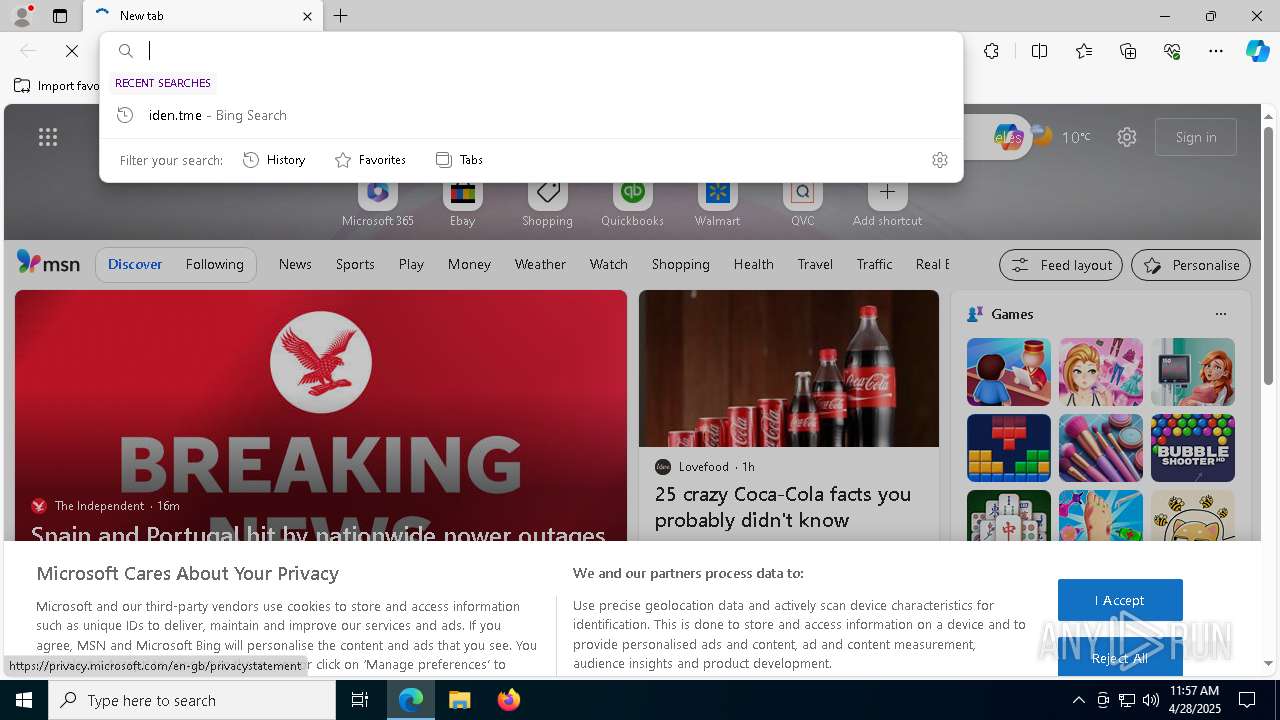Launch the Copilot sidebar icon
This screenshot has width=1280, height=720.
click(x=1258, y=51)
